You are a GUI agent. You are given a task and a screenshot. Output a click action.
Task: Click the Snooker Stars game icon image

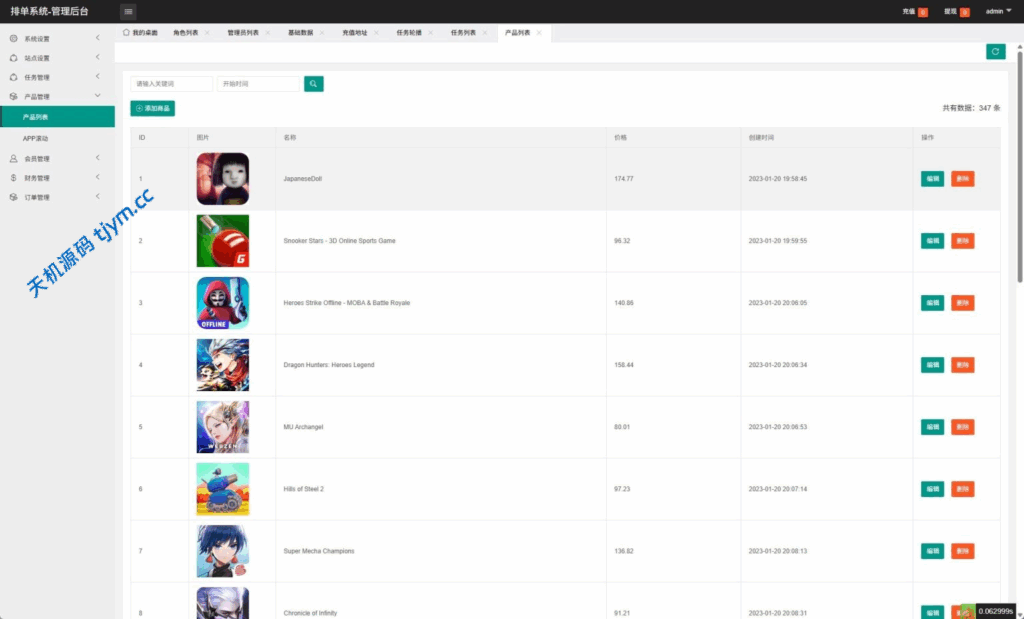click(222, 241)
